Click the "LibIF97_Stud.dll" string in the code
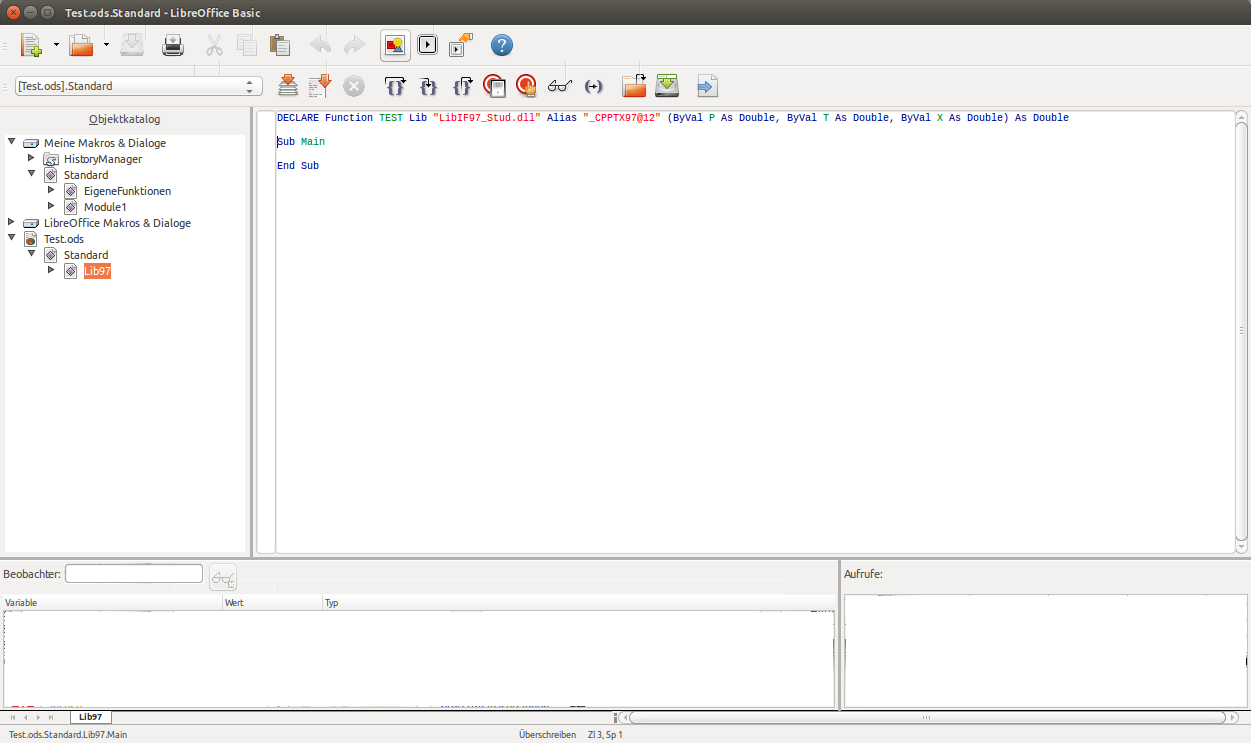1251x743 pixels. pyautogui.click(x=487, y=118)
